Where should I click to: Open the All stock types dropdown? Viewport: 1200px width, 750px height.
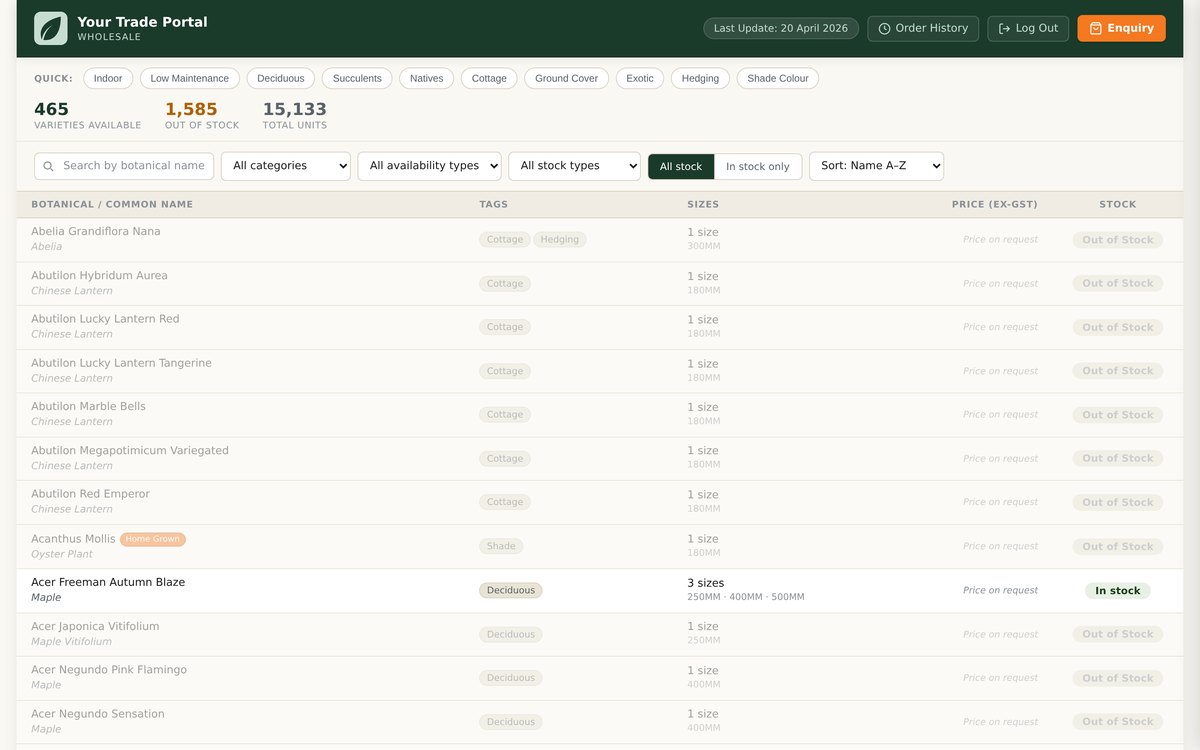click(x=575, y=166)
